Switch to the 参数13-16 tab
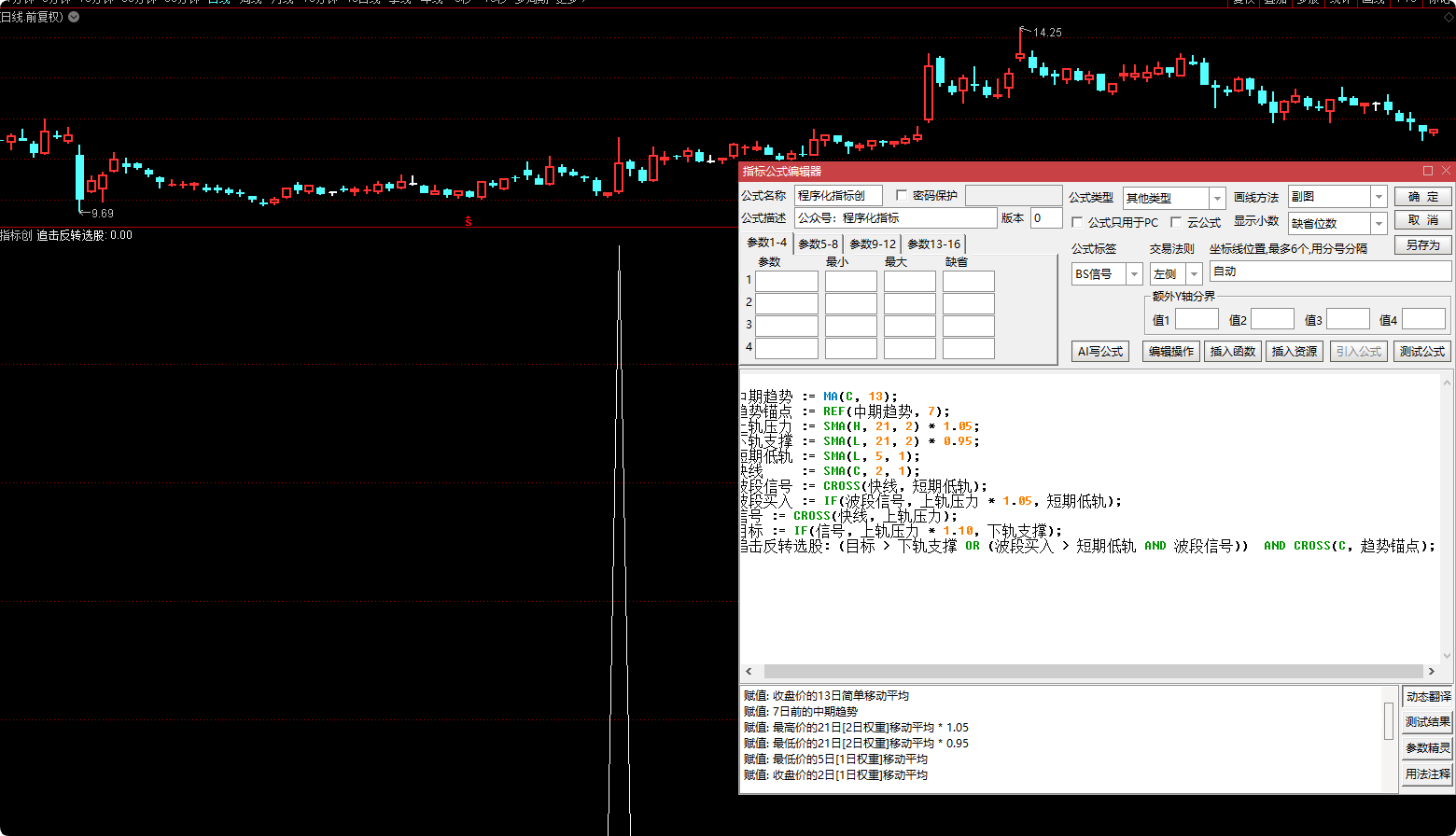 click(933, 244)
